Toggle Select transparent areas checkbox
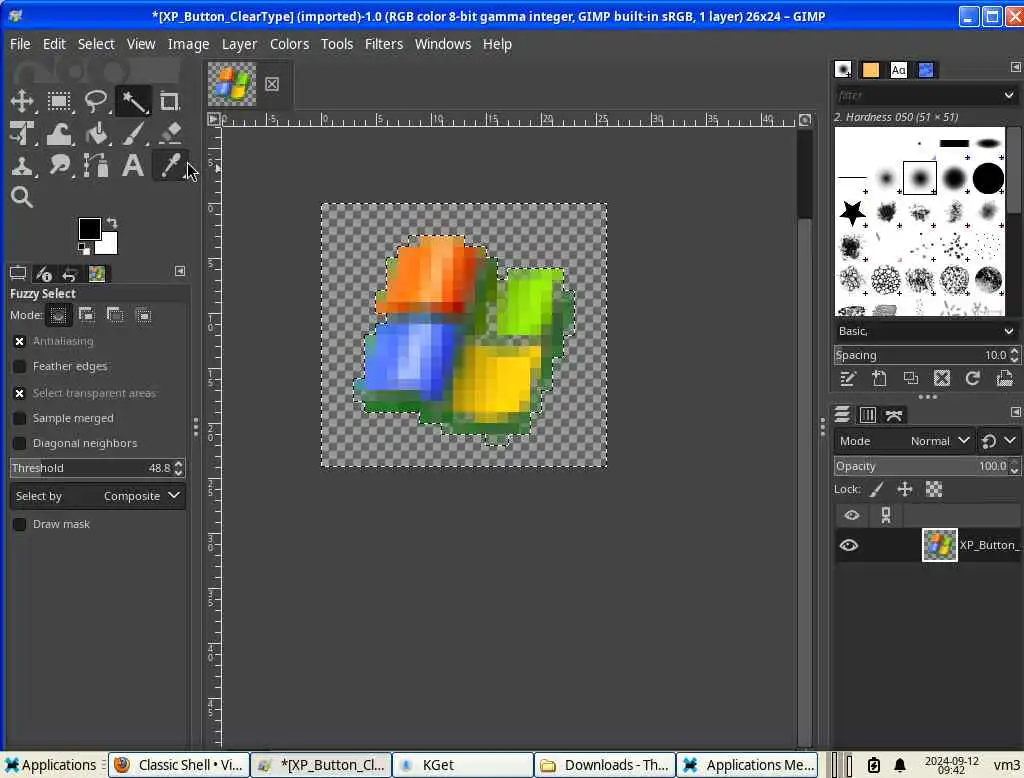The height and width of the screenshot is (778, 1024). [20, 393]
